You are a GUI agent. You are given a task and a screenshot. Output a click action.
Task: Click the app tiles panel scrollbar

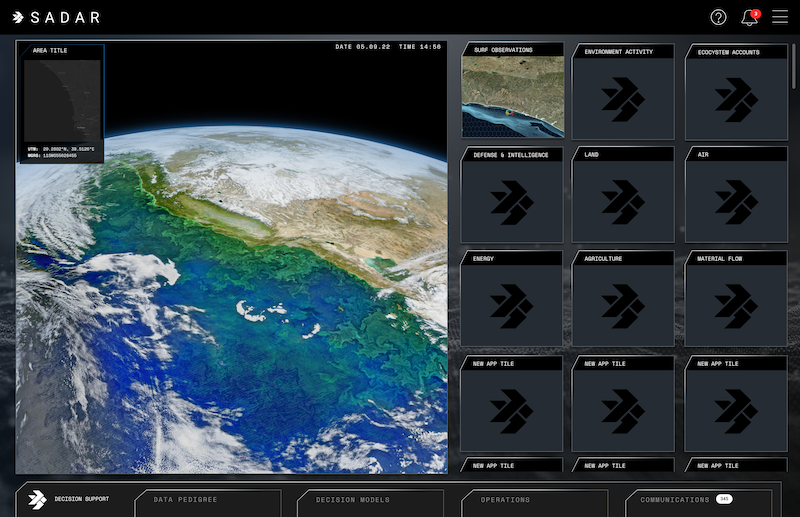[x=795, y=70]
